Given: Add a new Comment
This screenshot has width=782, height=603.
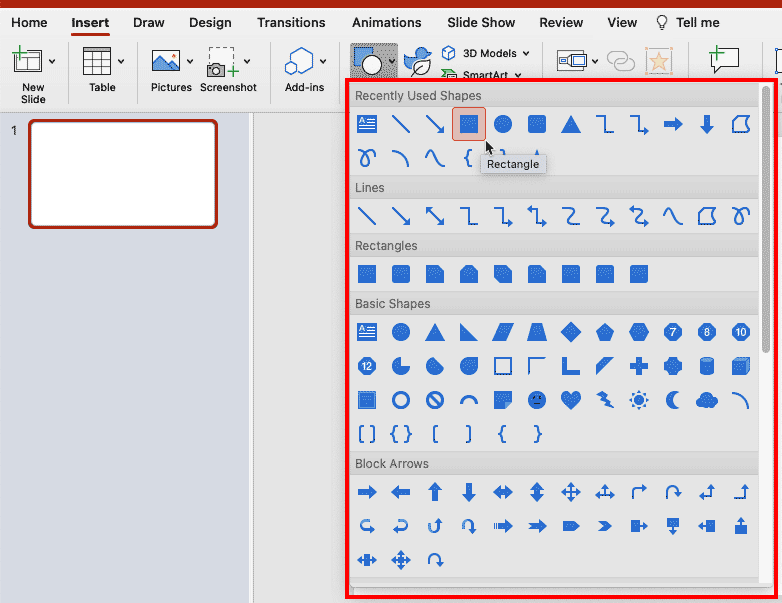Looking at the screenshot, I should tap(724, 59).
